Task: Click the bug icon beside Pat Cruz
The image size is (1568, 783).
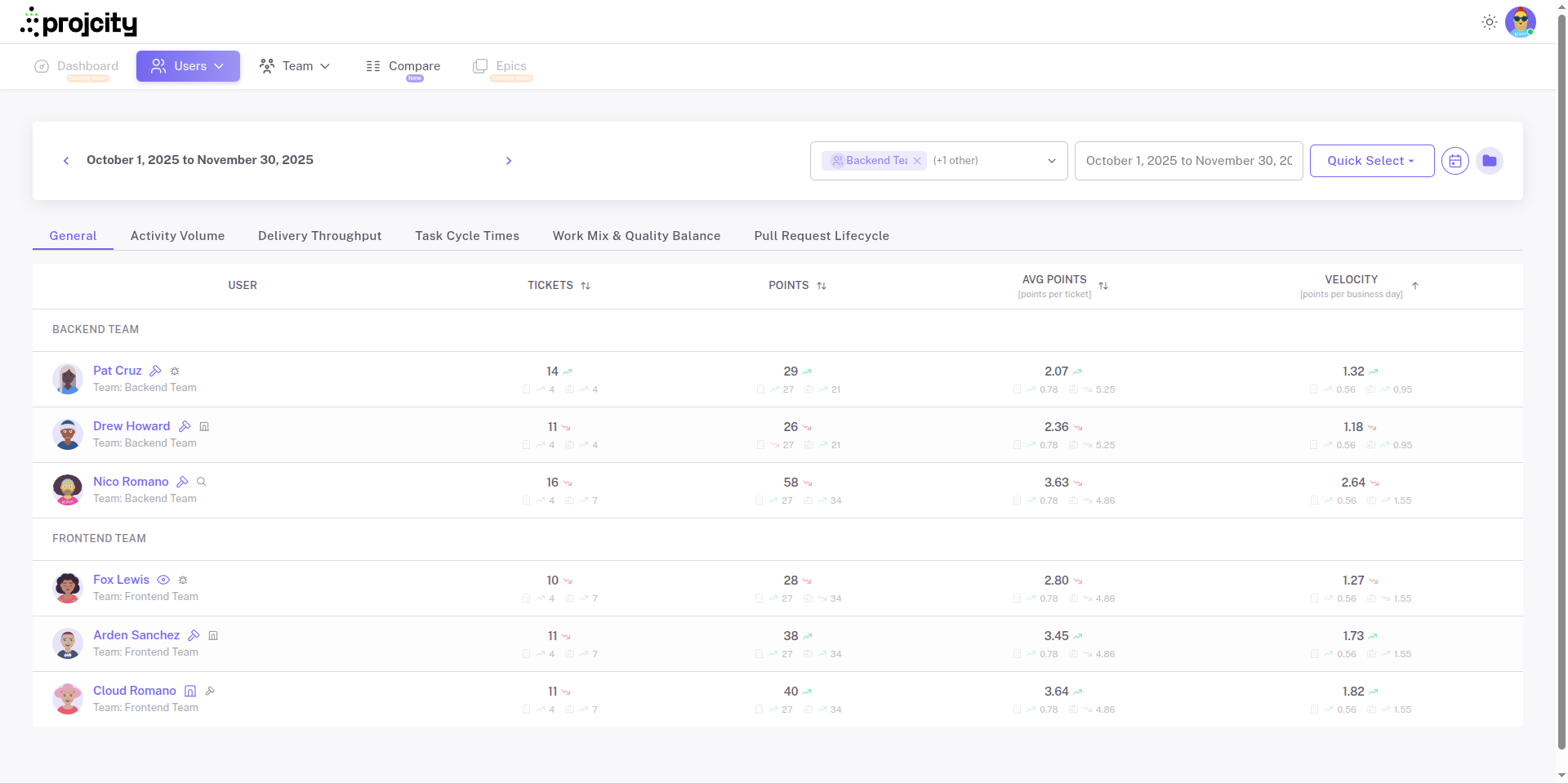Action: [x=174, y=371]
